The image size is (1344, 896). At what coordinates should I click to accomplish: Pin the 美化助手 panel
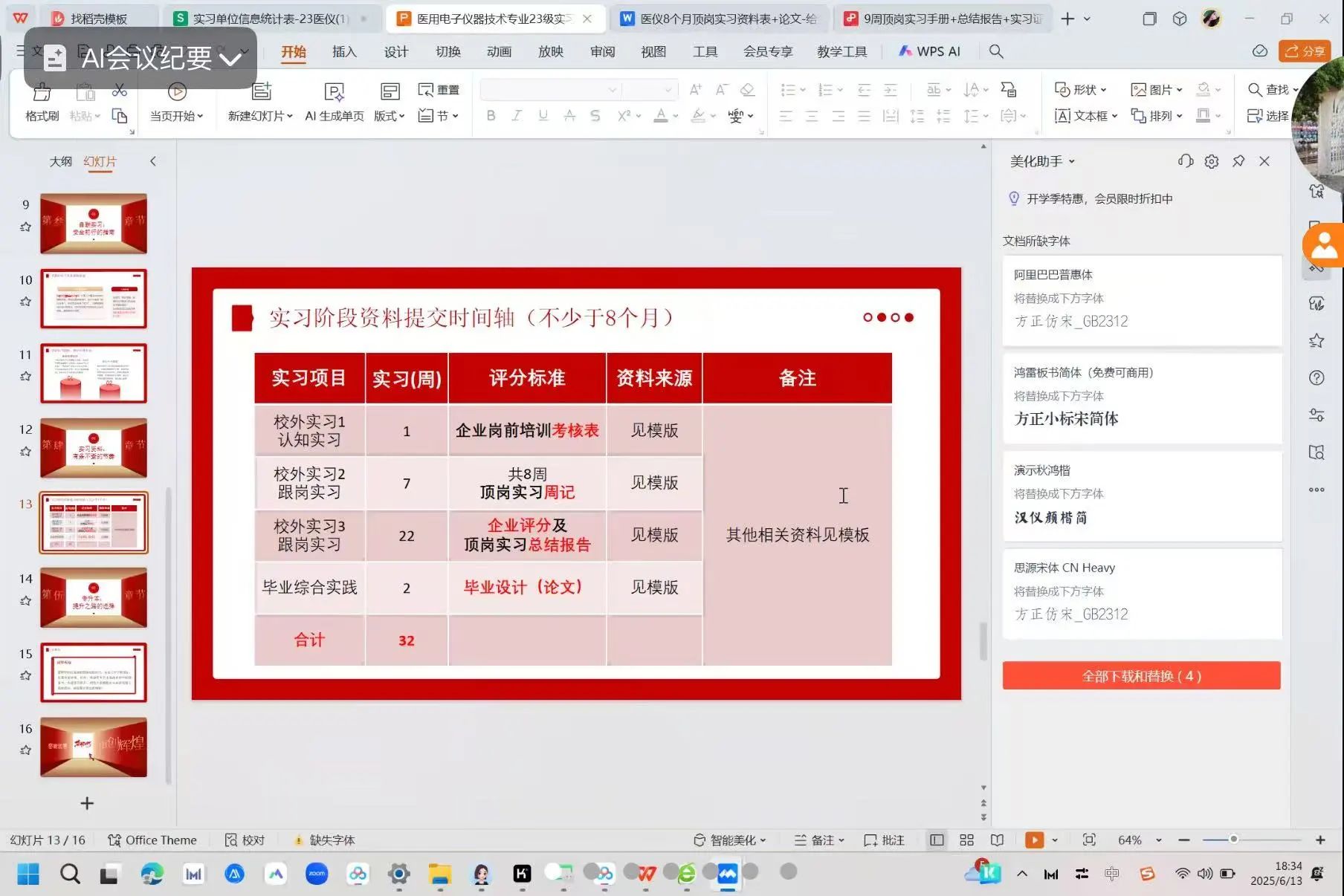point(1238,161)
